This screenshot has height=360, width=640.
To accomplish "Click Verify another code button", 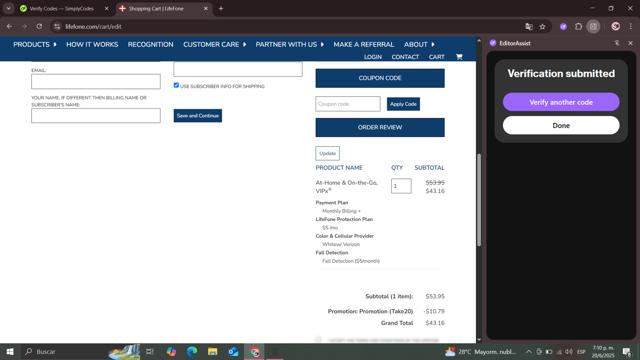I will click(561, 102).
